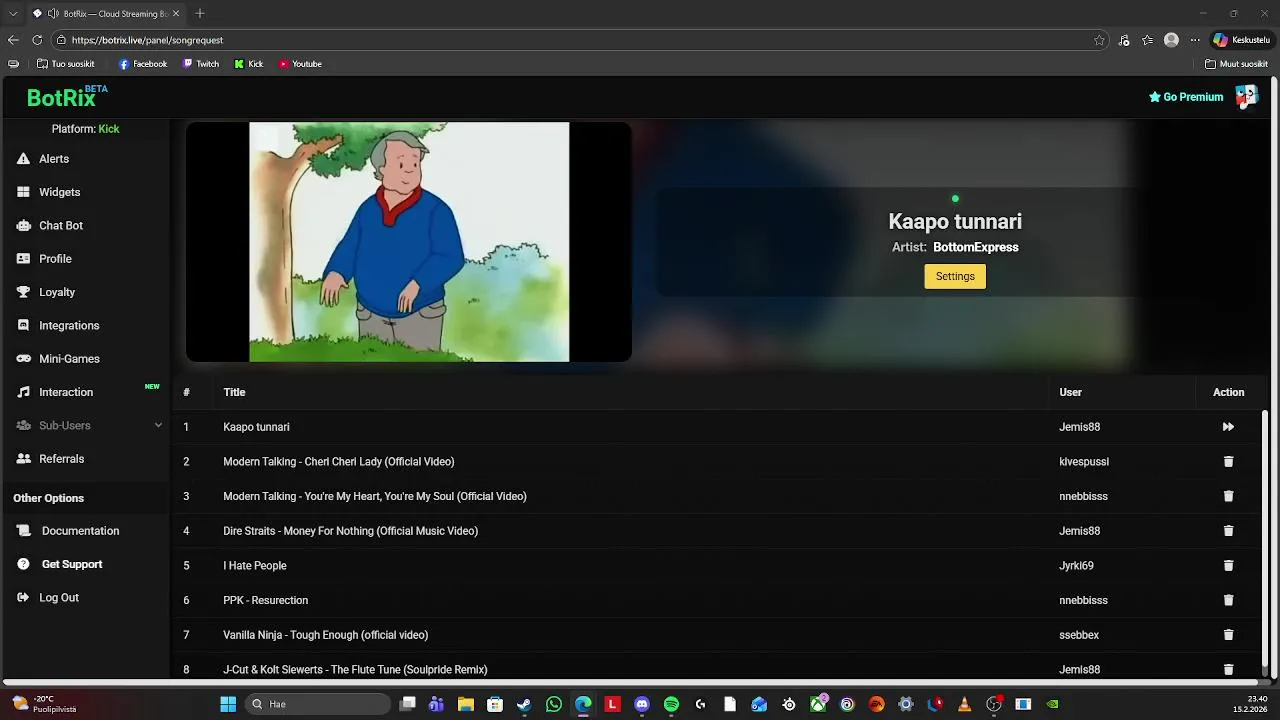
Task: Skip the current song Kaapo tunnari
Action: (x=1228, y=427)
